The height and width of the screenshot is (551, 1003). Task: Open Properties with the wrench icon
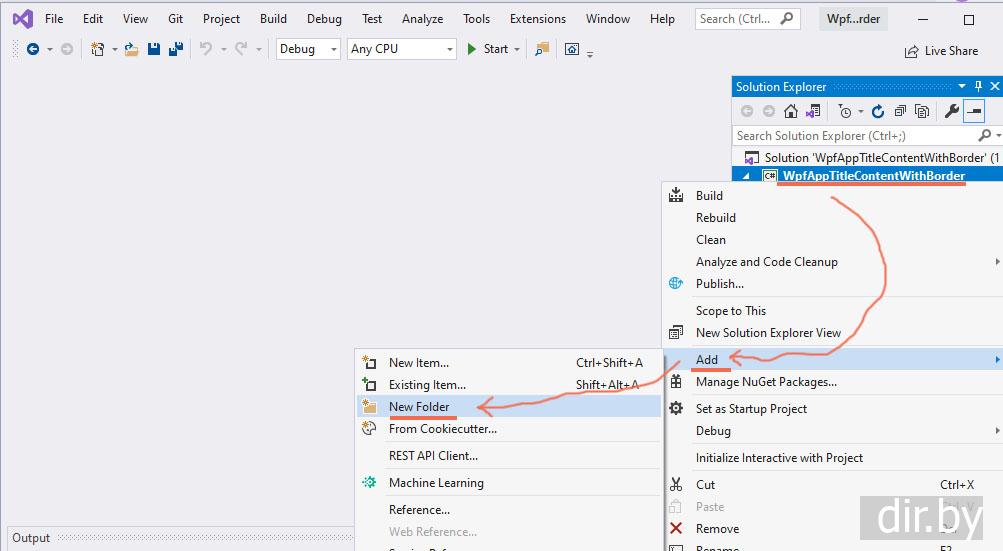(952, 112)
